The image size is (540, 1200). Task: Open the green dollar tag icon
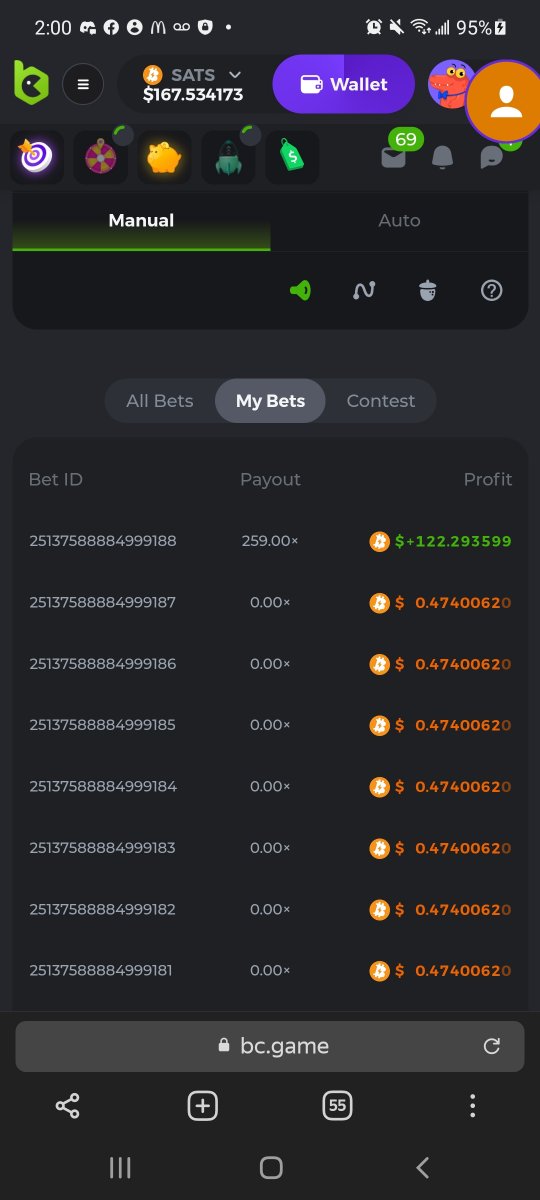point(292,158)
